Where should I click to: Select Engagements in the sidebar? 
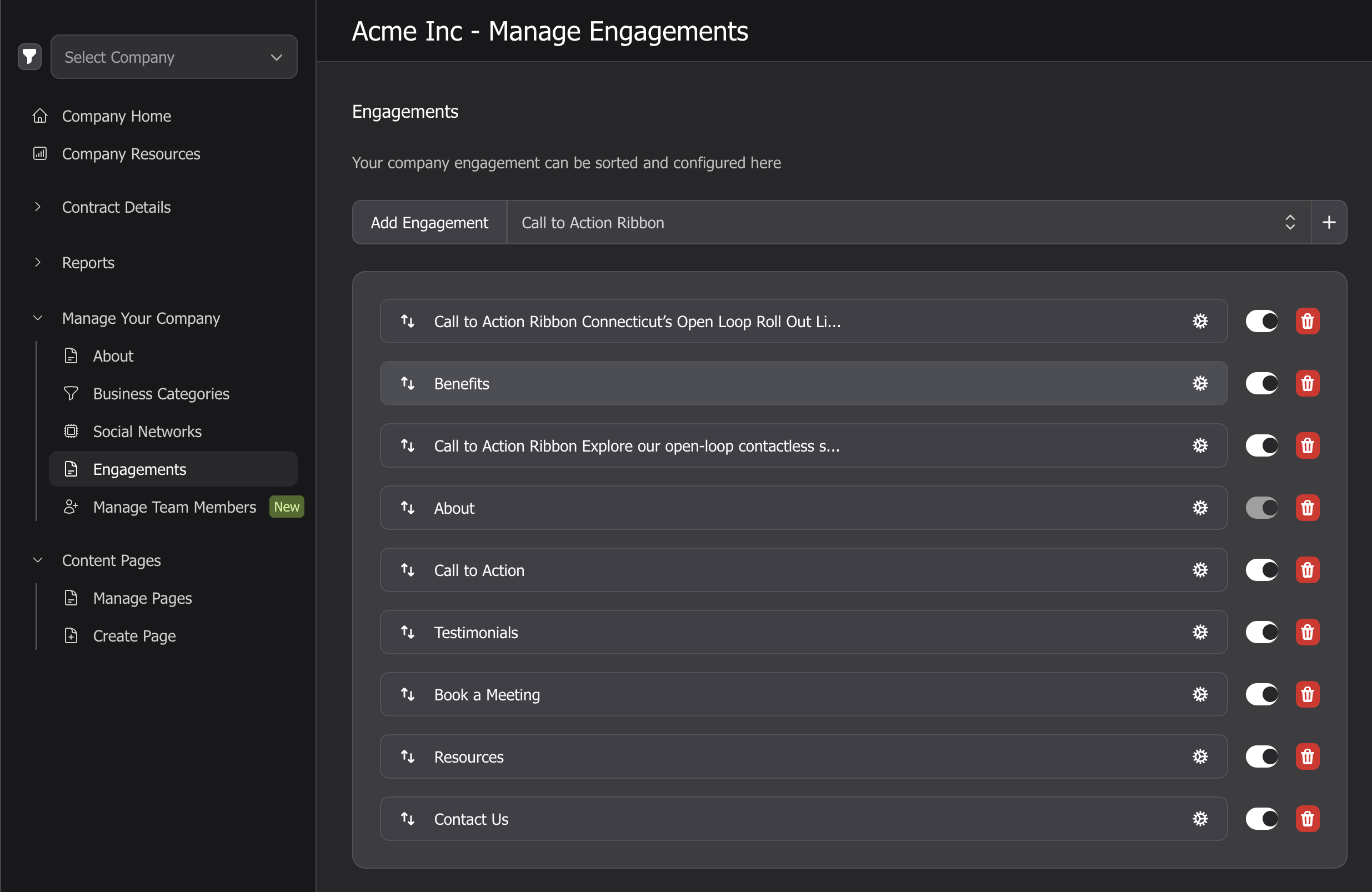173,469
